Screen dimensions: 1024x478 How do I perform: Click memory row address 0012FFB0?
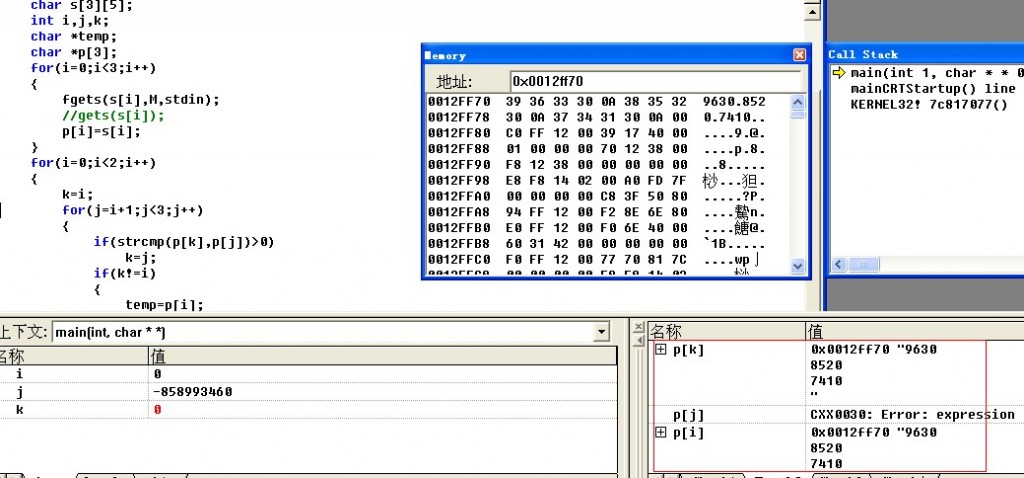click(x=459, y=228)
